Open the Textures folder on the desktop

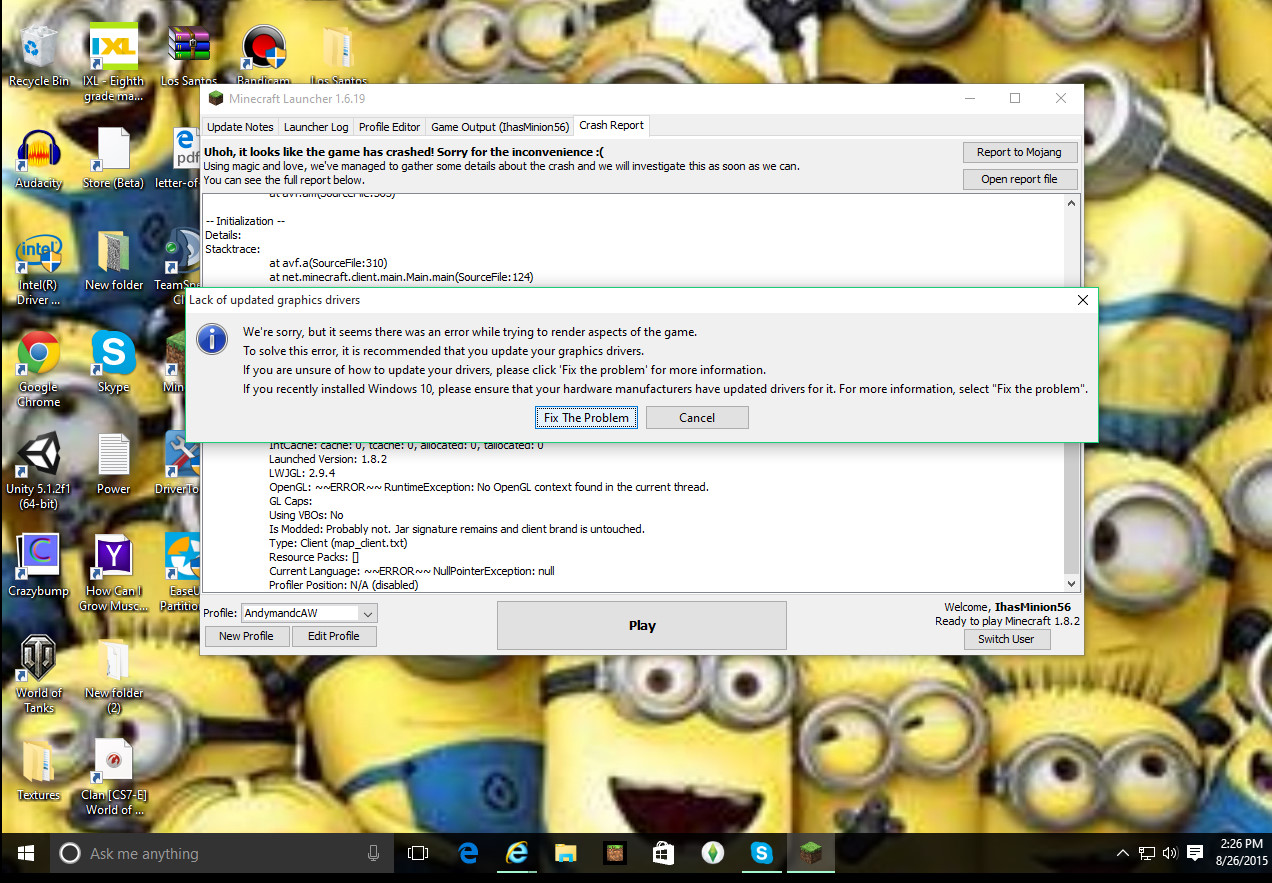pos(39,771)
